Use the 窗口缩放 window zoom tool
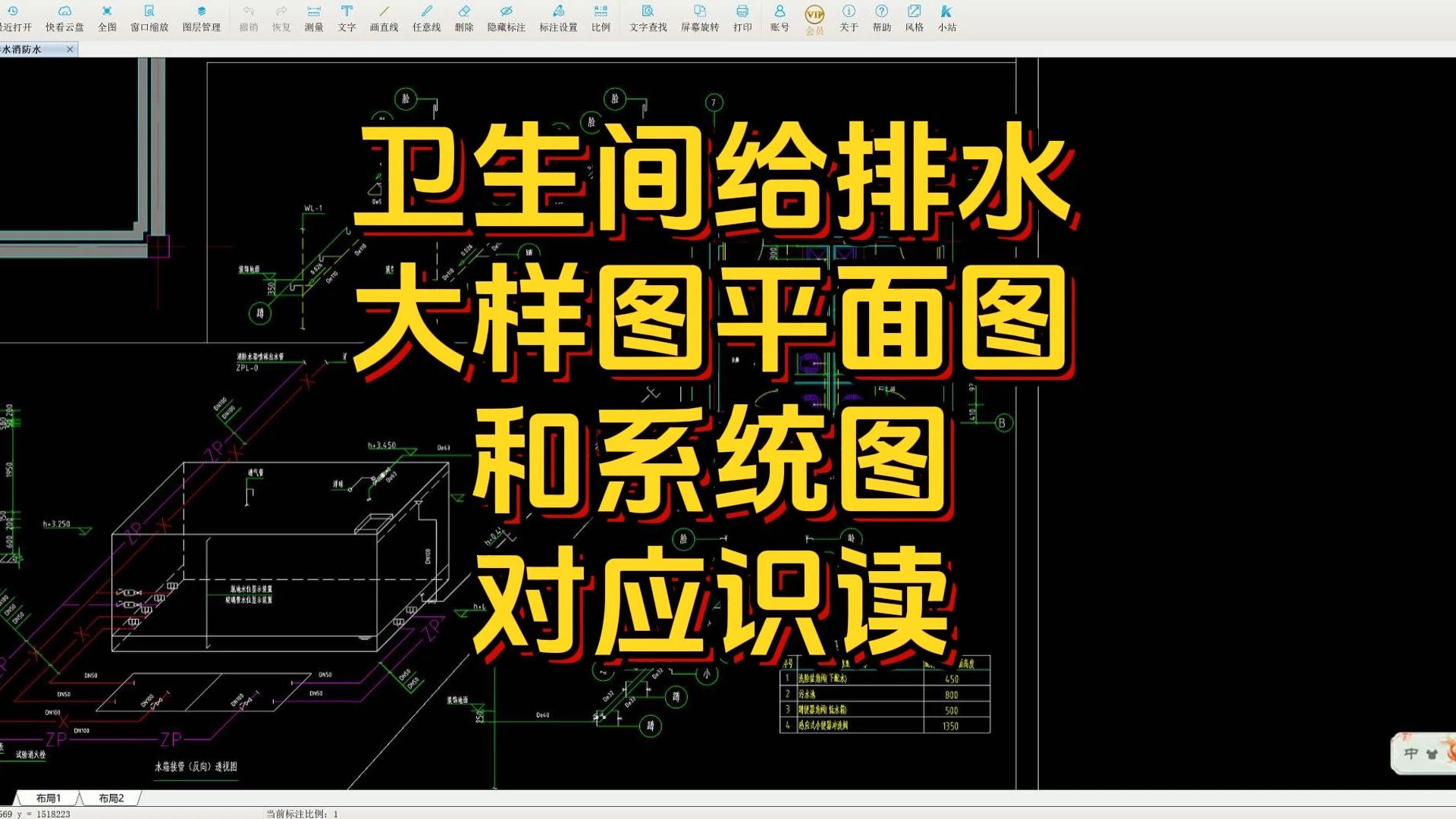 point(150,17)
